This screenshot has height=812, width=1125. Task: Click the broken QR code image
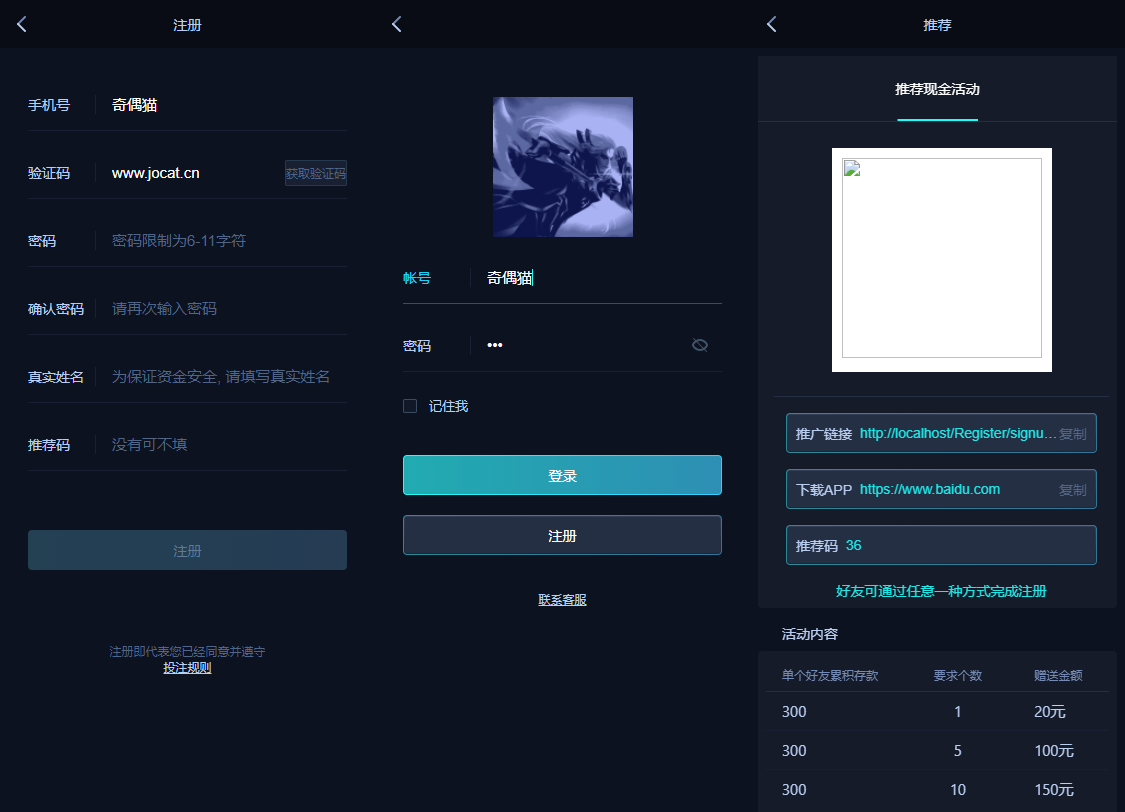(941, 258)
